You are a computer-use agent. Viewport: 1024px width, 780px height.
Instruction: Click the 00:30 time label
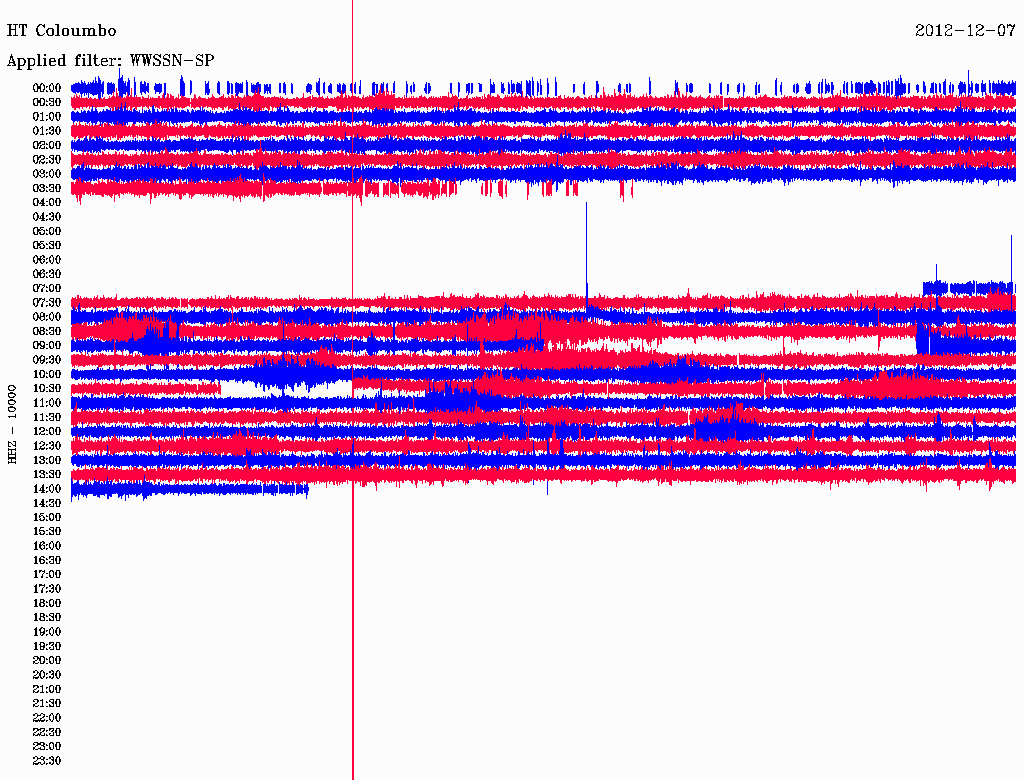tap(47, 102)
